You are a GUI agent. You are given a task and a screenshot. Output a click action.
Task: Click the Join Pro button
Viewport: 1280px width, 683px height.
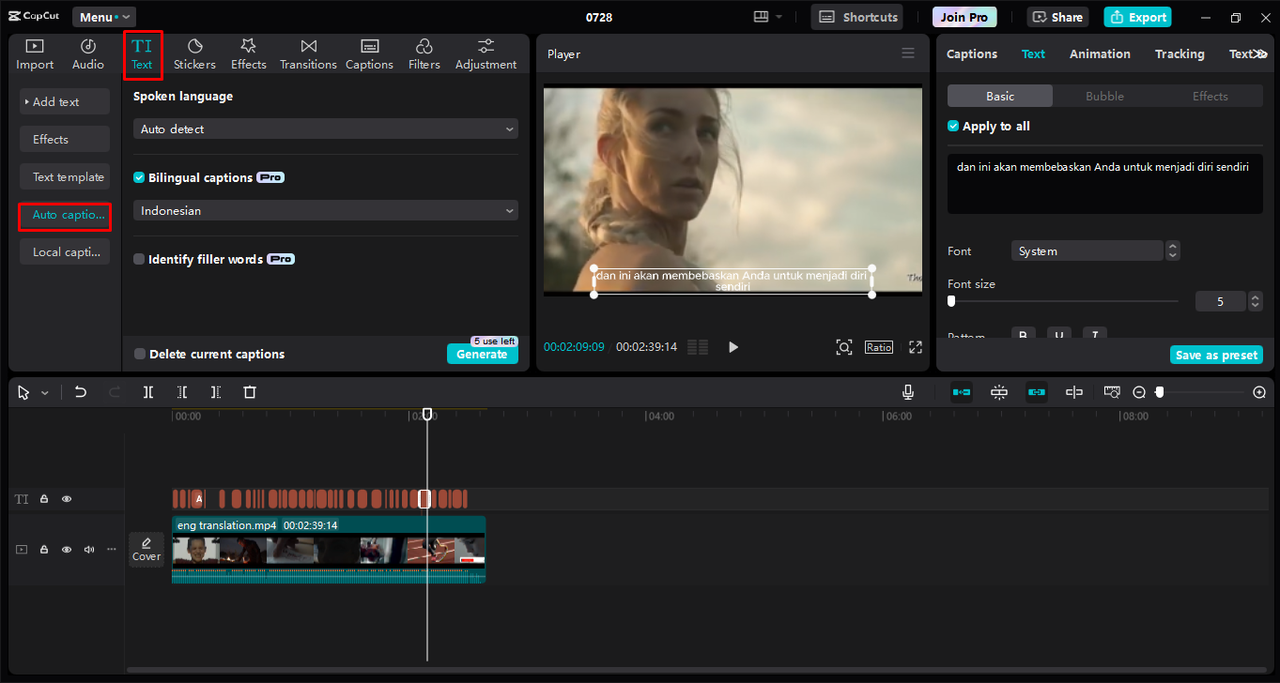tap(965, 17)
